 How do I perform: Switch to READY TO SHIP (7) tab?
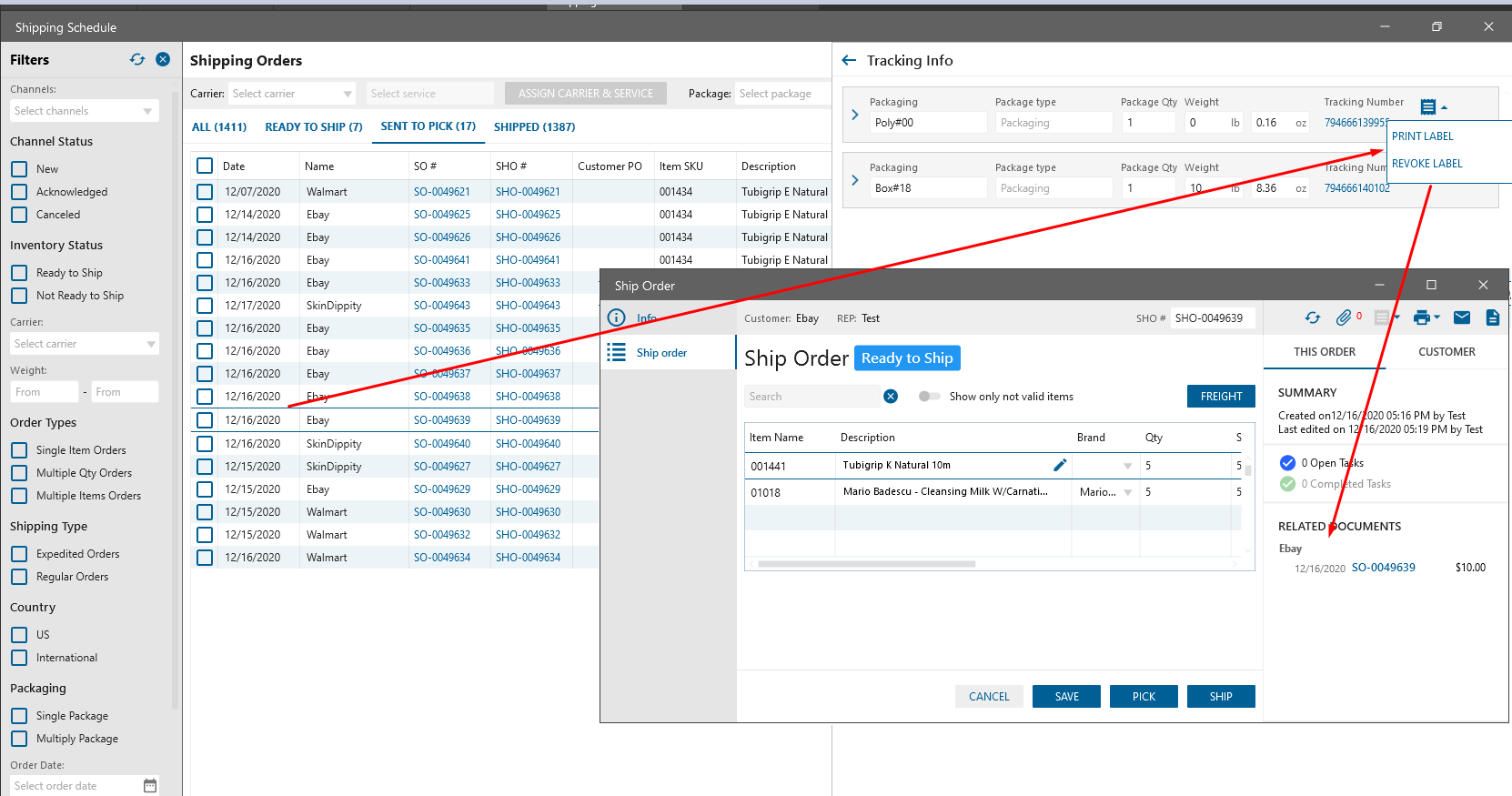pos(314,127)
